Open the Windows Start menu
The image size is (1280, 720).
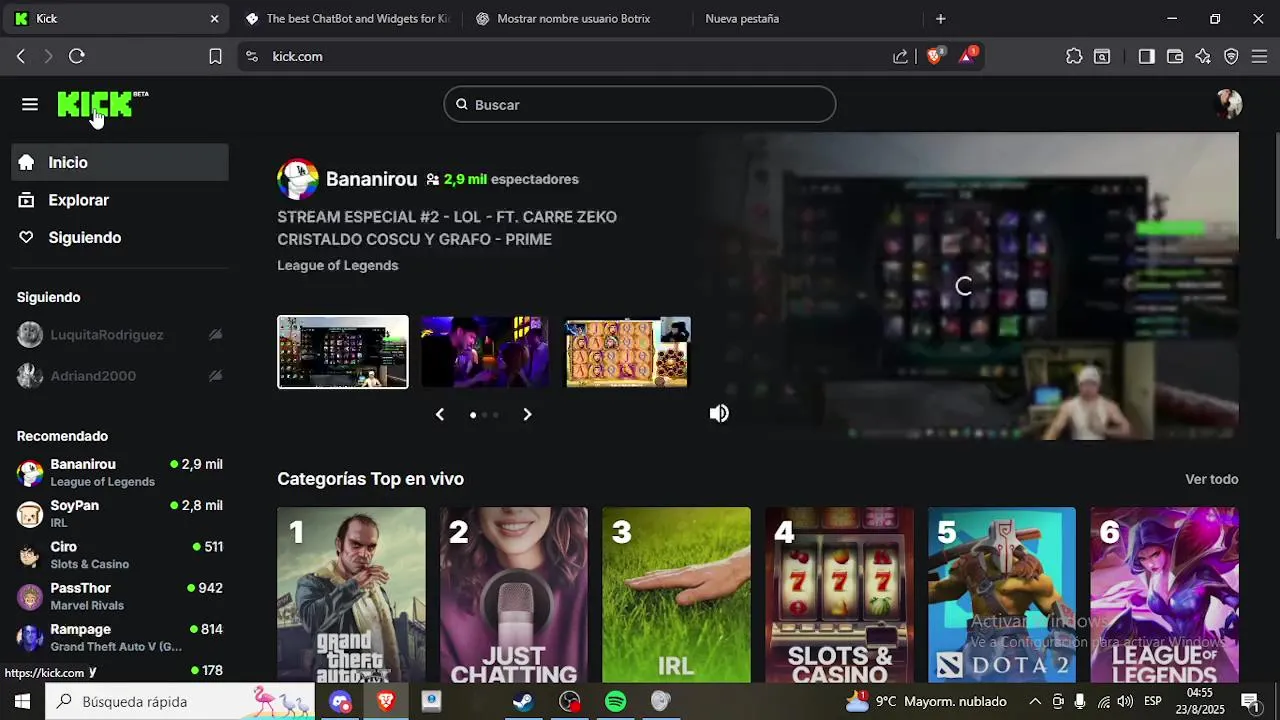(22, 702)
